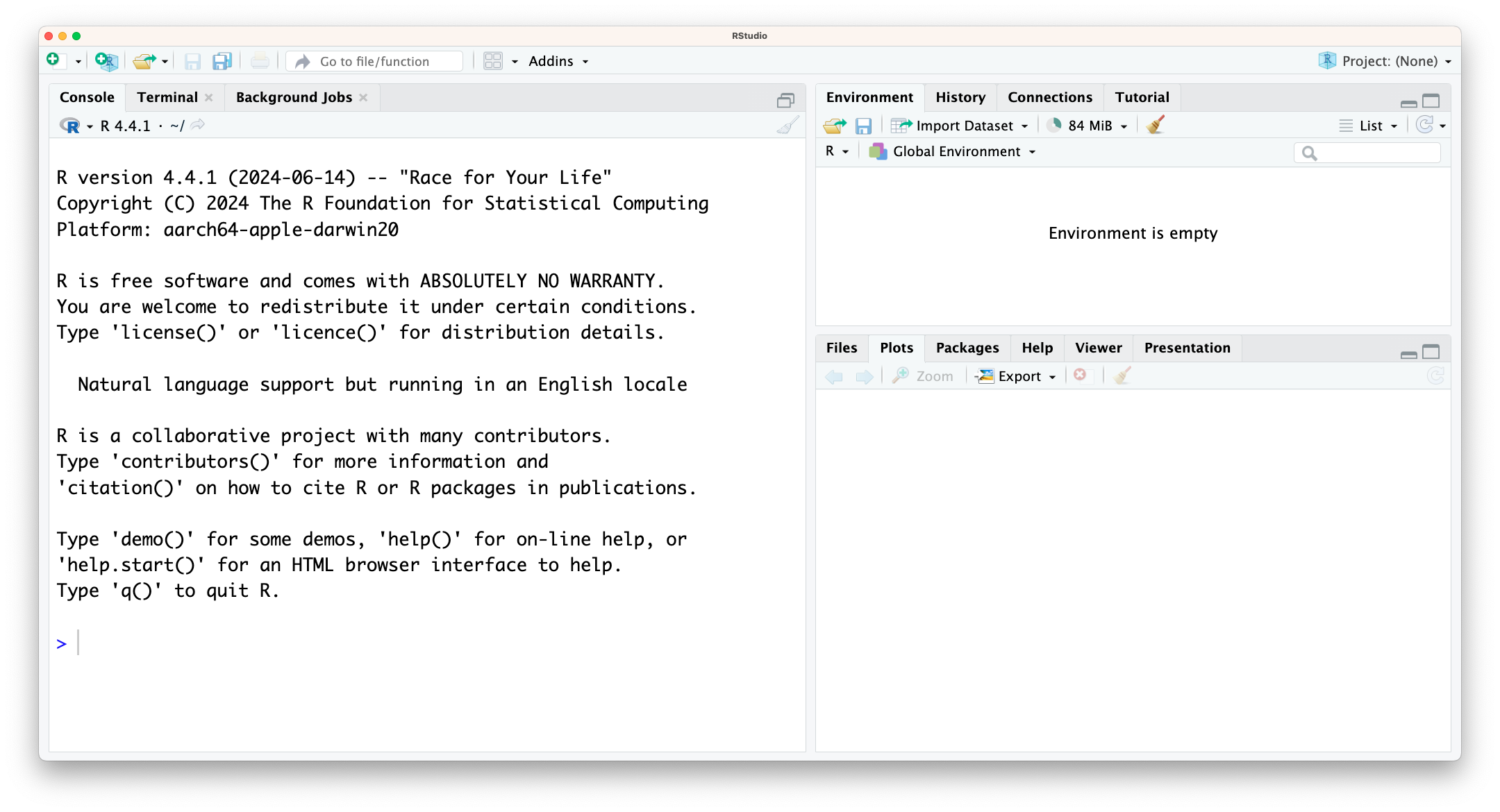This screenshot has height=812, width=1500.
Task: Click the New File icon
Action: click(55, 61)
